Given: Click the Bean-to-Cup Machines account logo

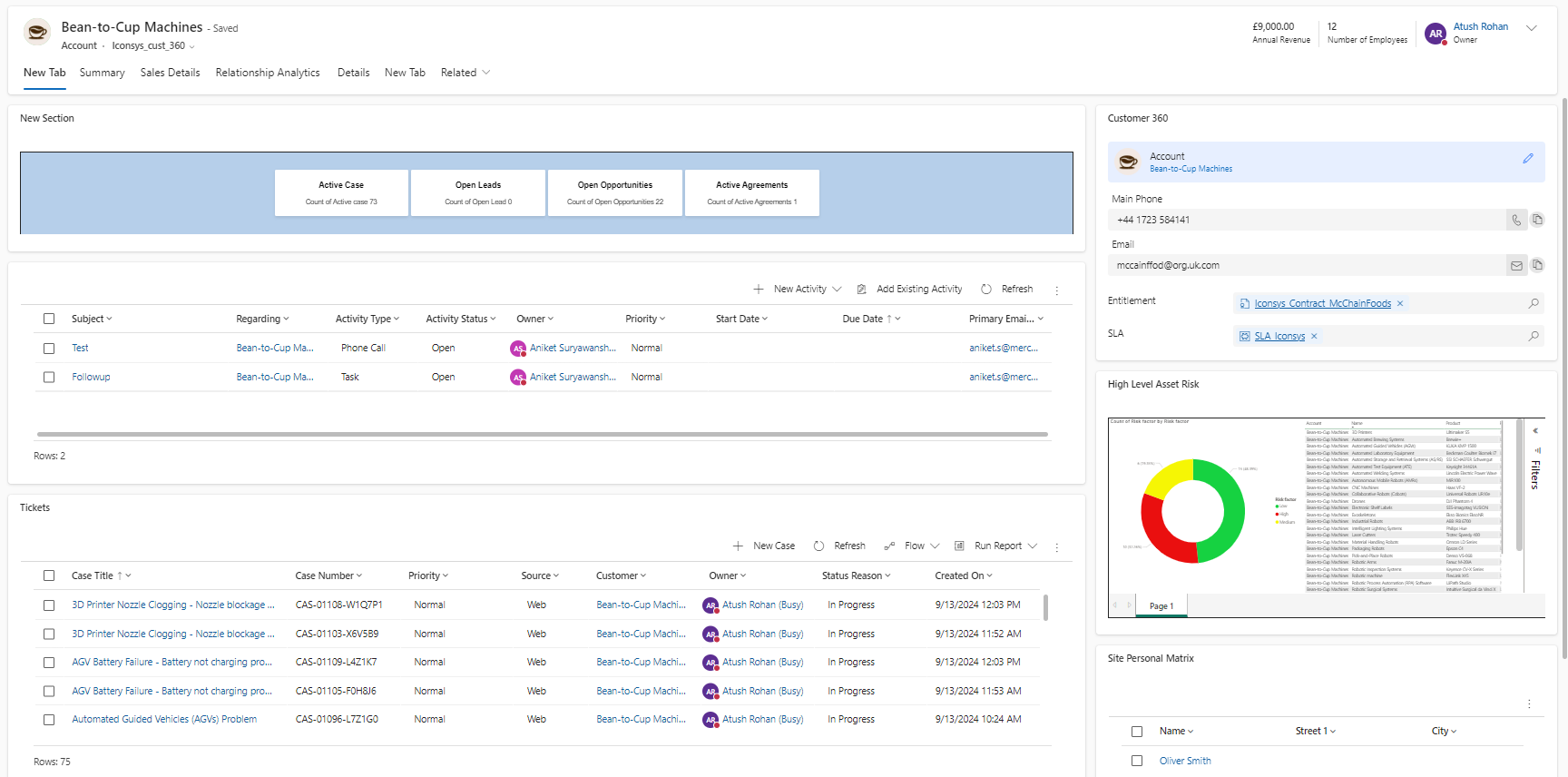Looking at the screenshot, I should [37, 33].
